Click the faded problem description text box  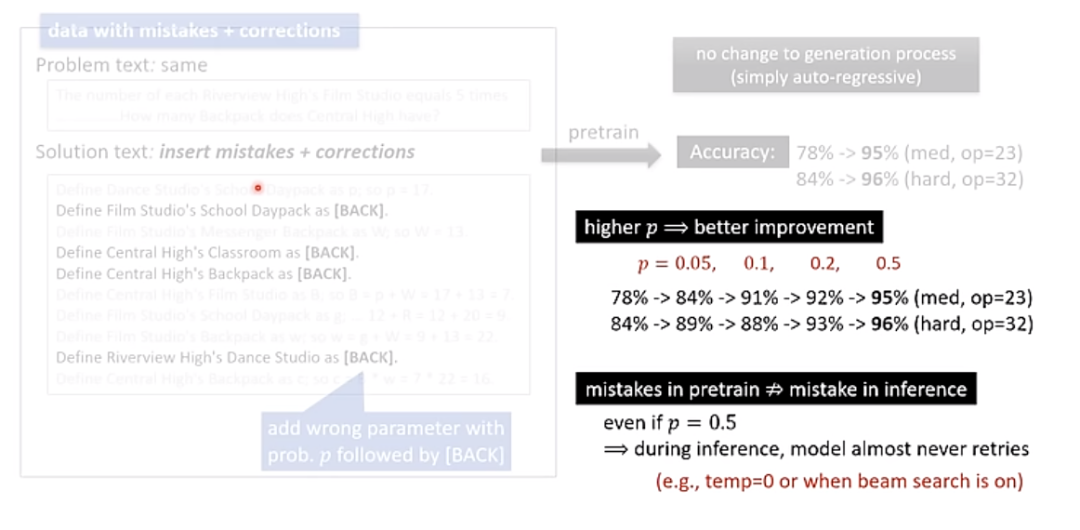(289, 106)
